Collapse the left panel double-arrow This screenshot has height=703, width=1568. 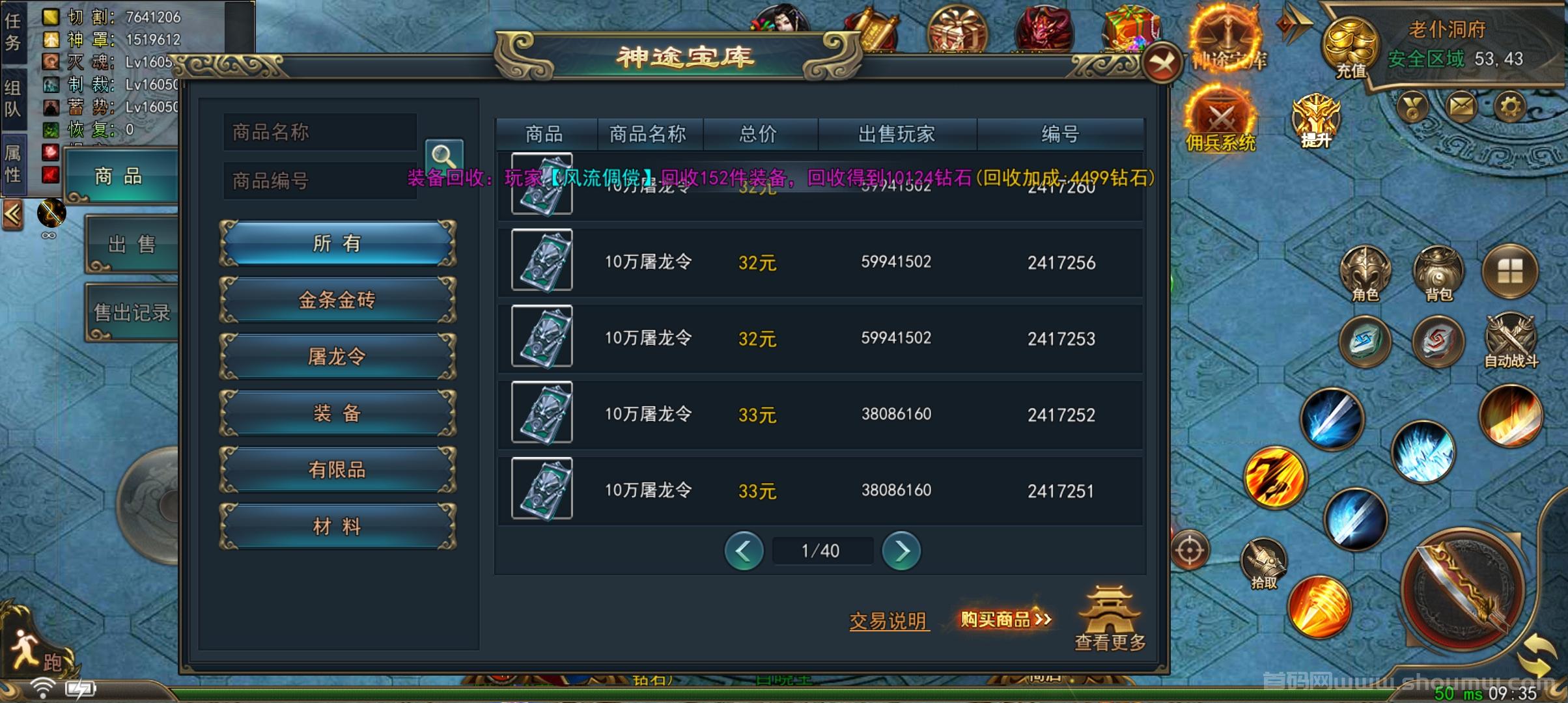click(13, 214)
